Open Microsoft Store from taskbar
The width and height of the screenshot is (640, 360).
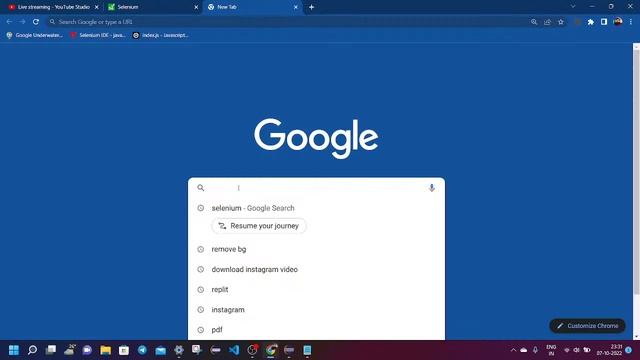pyautogui.click(x=124, y=350)
